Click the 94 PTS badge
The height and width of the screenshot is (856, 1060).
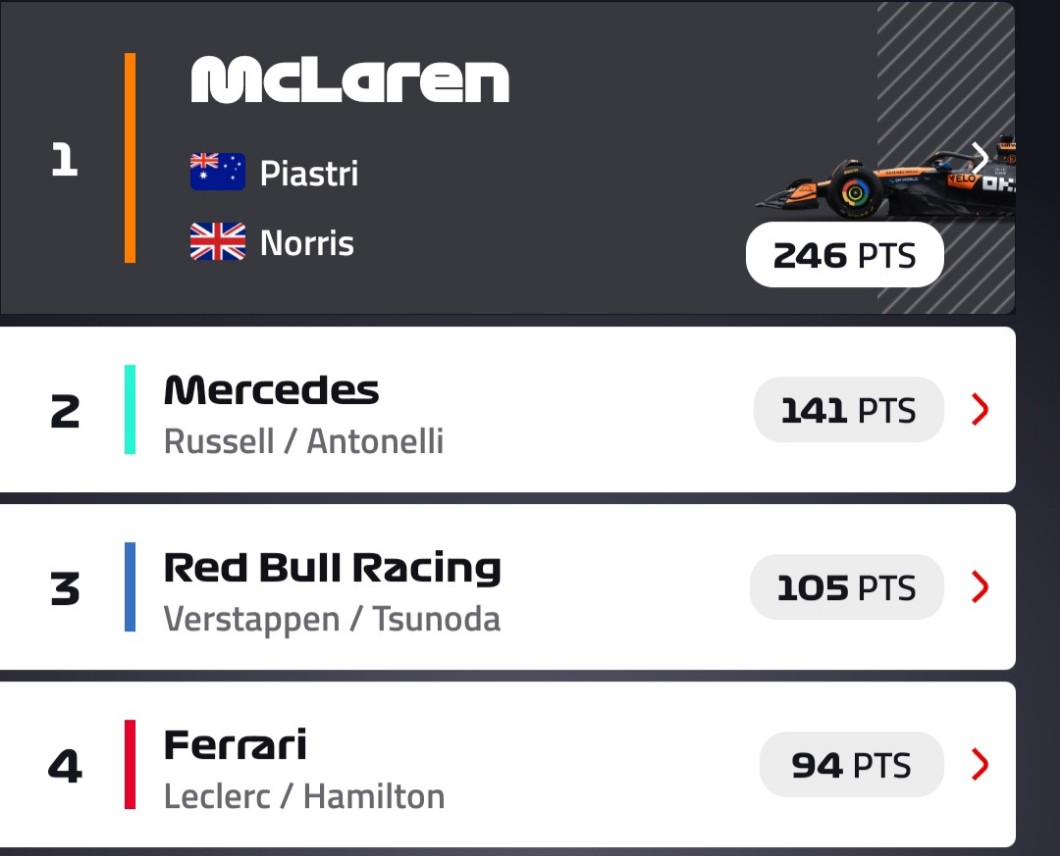pos(851,765)
